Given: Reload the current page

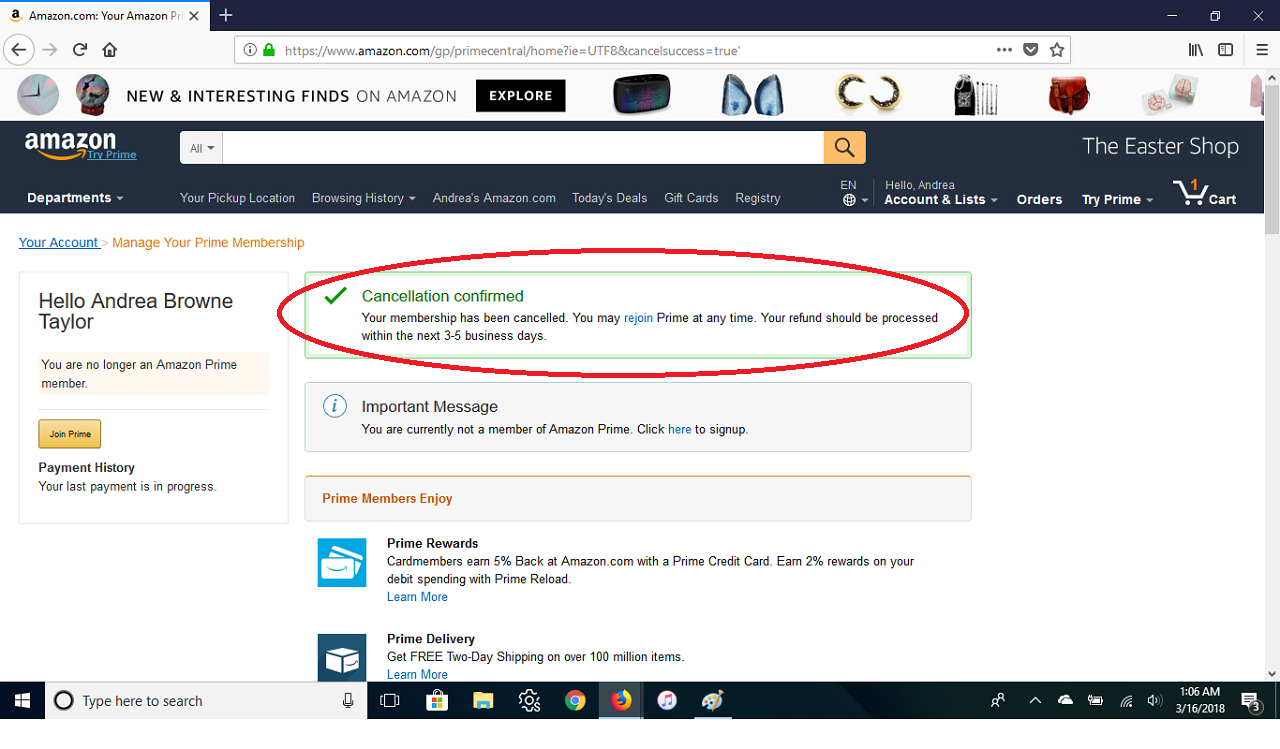Looking at the screenshot, I should click(x=80, y=49).
